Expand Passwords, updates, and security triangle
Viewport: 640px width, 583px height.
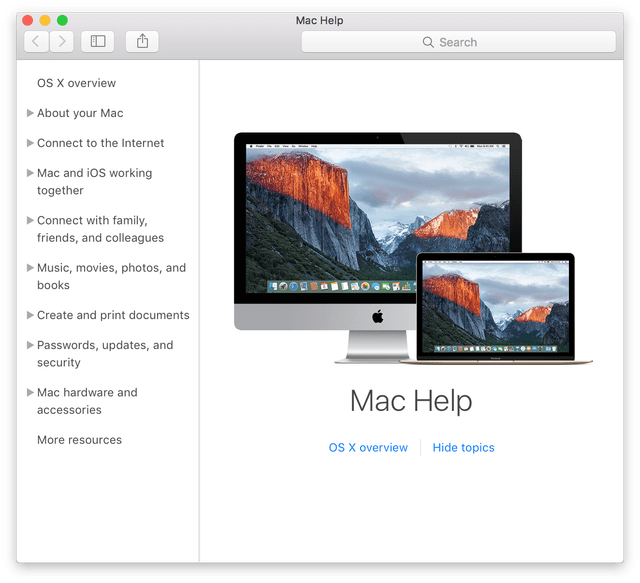click(30, 345)
